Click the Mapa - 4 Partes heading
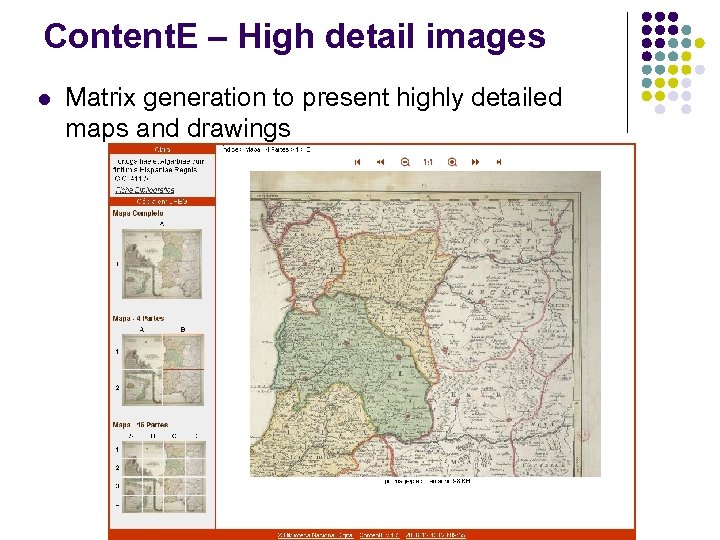This screenshot has width=720, height=540. tap(138, 318)
